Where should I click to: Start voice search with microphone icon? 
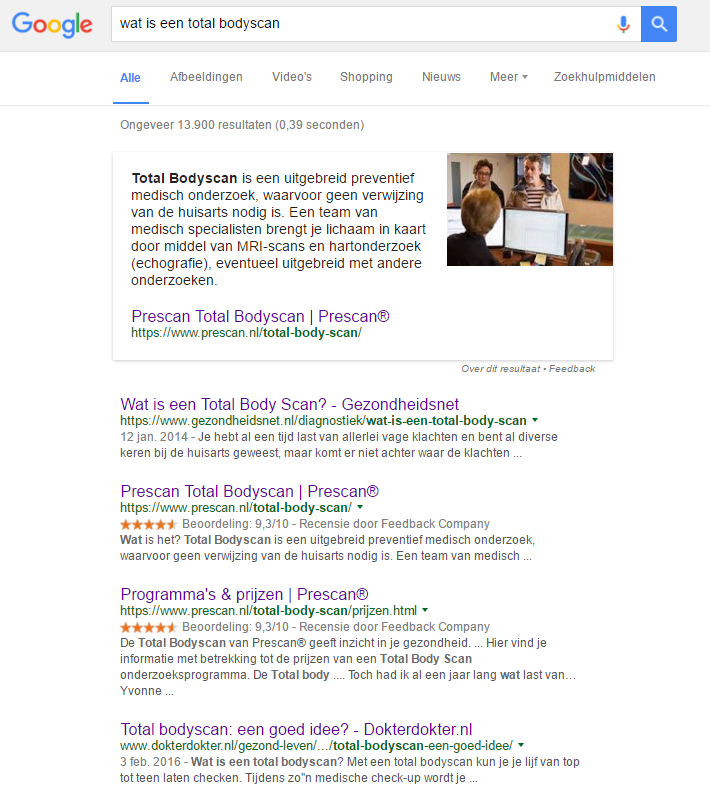(624, 24)
